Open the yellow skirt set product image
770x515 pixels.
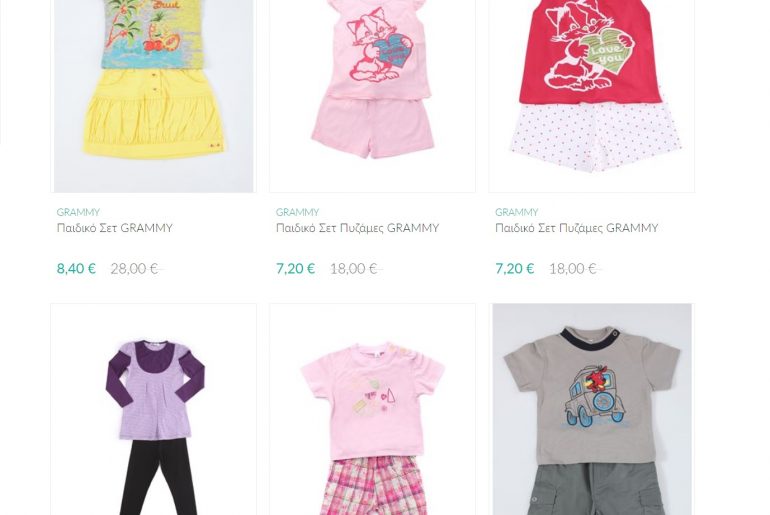(x=154, y=96)
